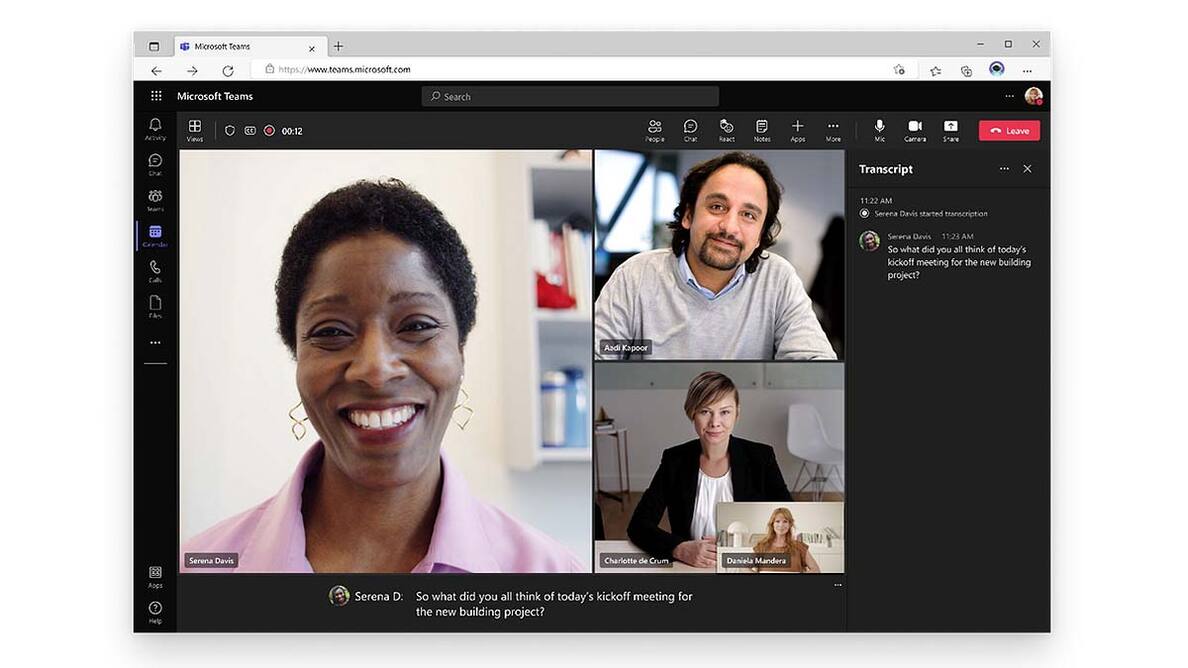Viewport: 1188px width, 668px height.
Task: Open the Activity bell in sidebar
Action: tap(155, 128)
